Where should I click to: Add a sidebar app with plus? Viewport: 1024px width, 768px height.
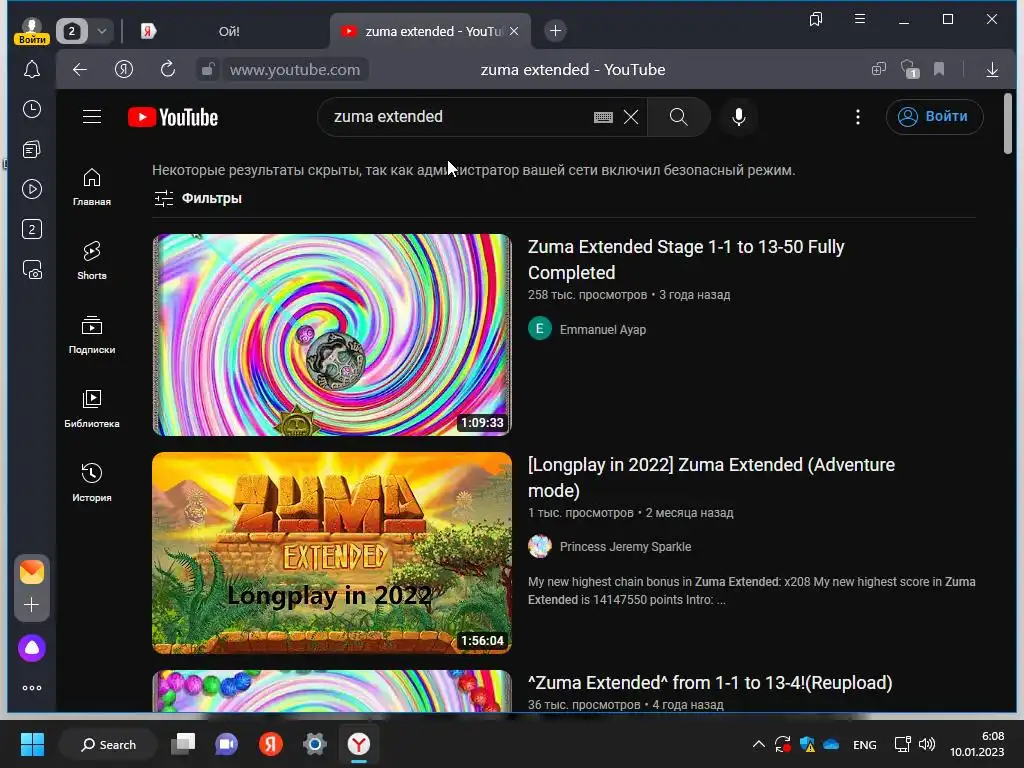31,605
